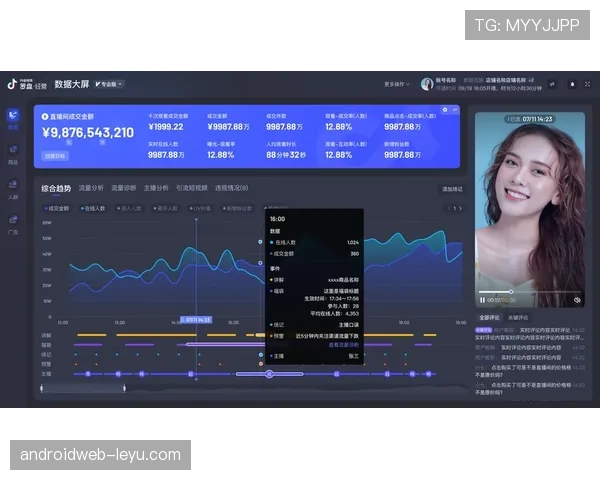This screenshot has height=480, width=600.
Task: Click the 添加笔记 button
Action: [452, 189]
